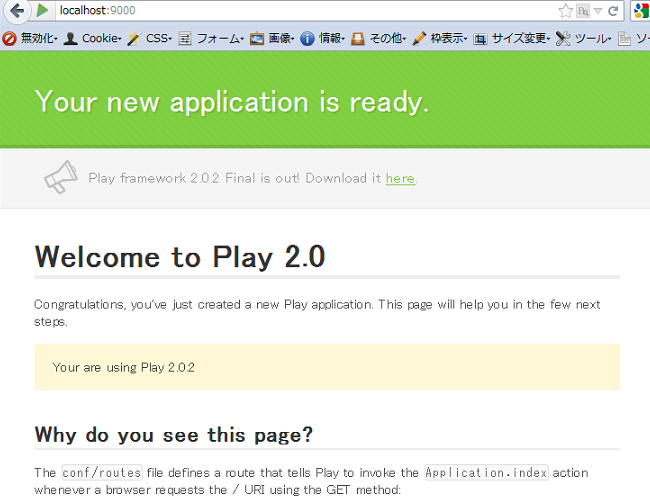Image resolution: width=650 pixels, height=502 pixels.
Task: Click the red disable icon in the toolbar
Action: (x=9, y=39)
